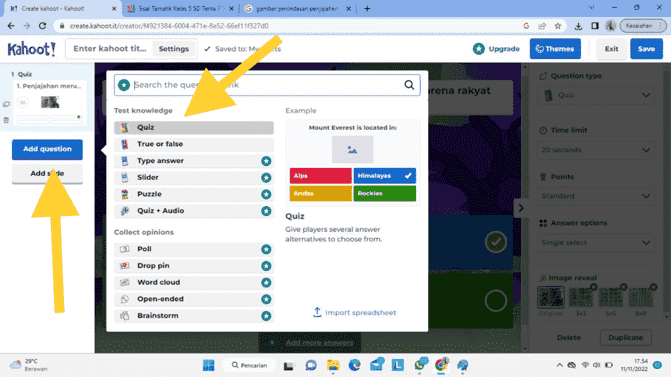Switch to the Soal Tematik Kelas 5 tab
The width and height of the screenshot is (671, 377).
[x=181, y=9]
